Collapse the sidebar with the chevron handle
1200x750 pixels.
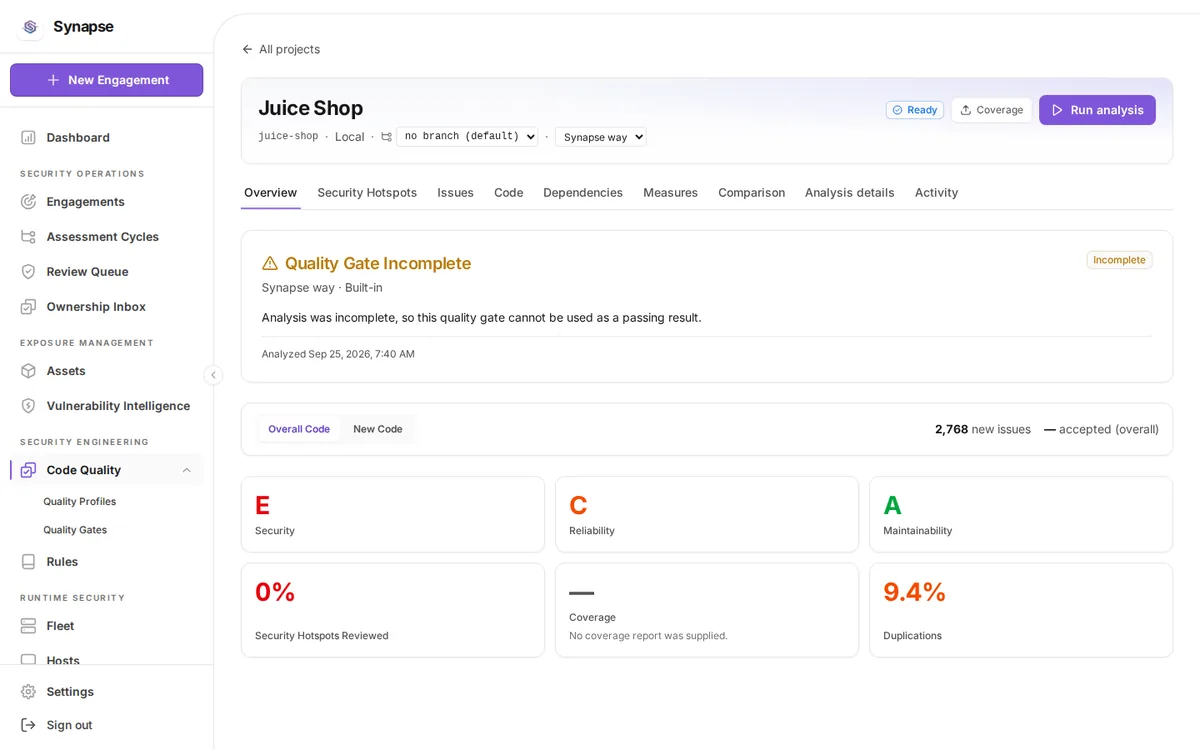213,375
